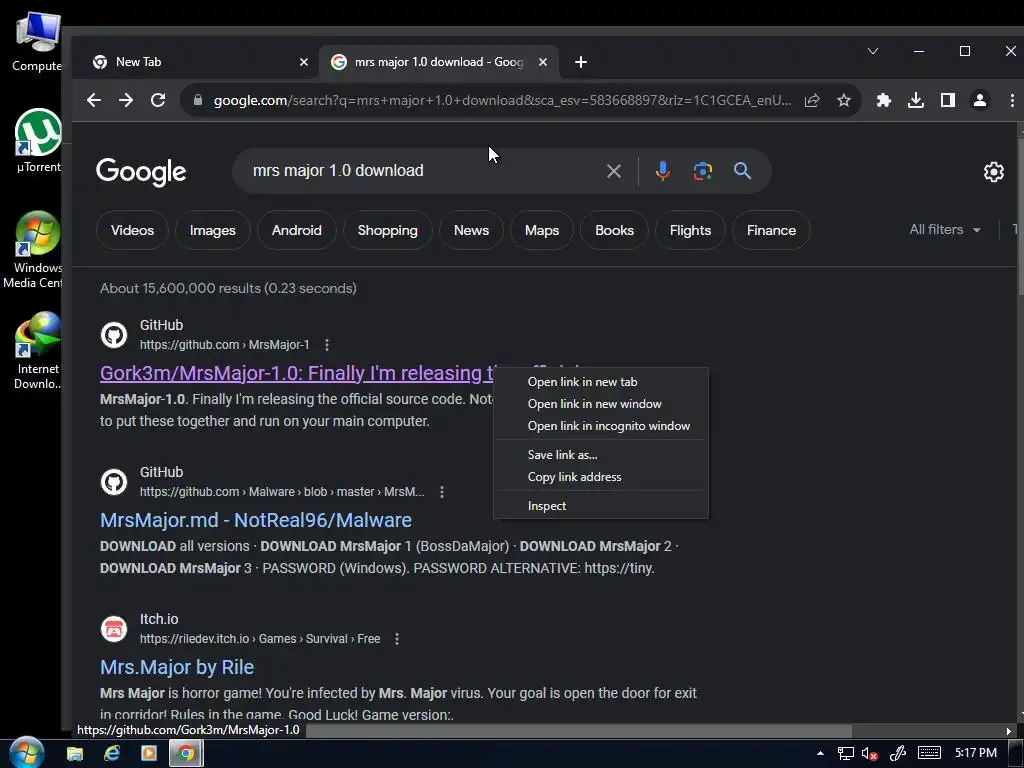Screen dimensions: 1024x768
Task: Open options dots beside NotReal96 Malware result
Action: pos(442,492)
